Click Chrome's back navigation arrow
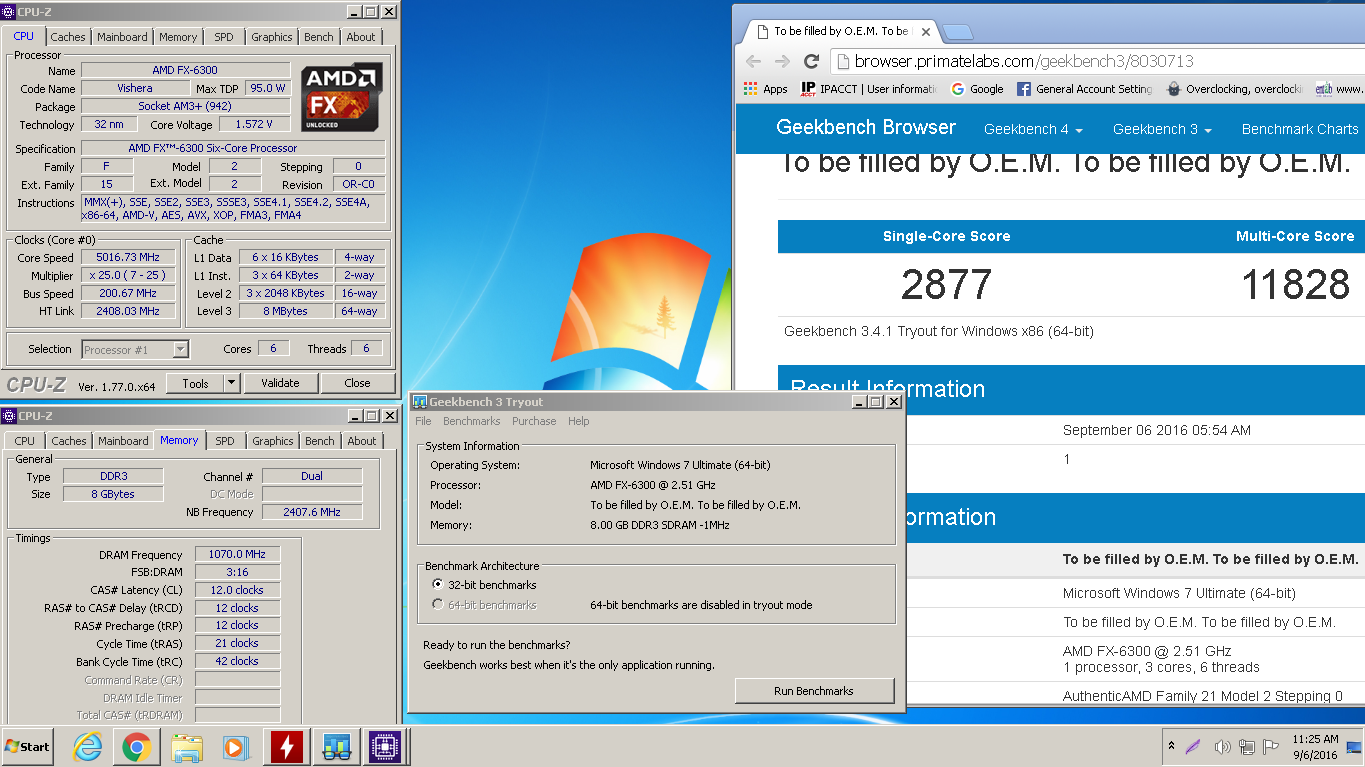The height and width of the screenshot is (767, 1365). pyautogui.click(x=754, y=61)
